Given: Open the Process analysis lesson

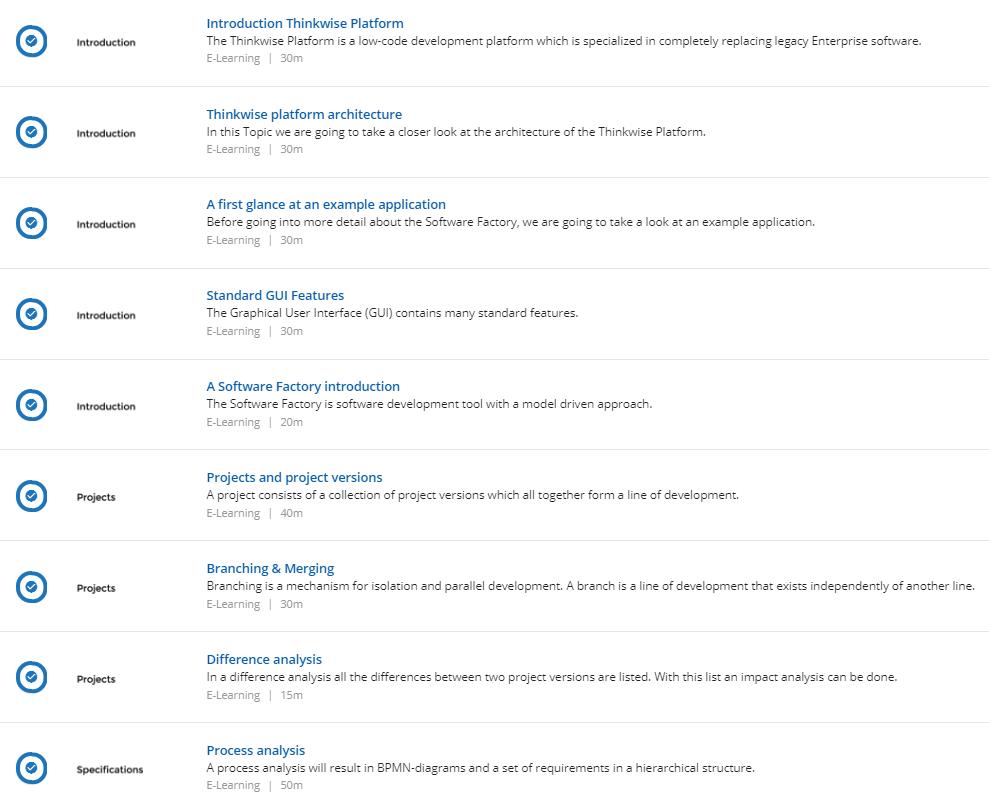Looking at the screenshot, I should coord(255,750).
